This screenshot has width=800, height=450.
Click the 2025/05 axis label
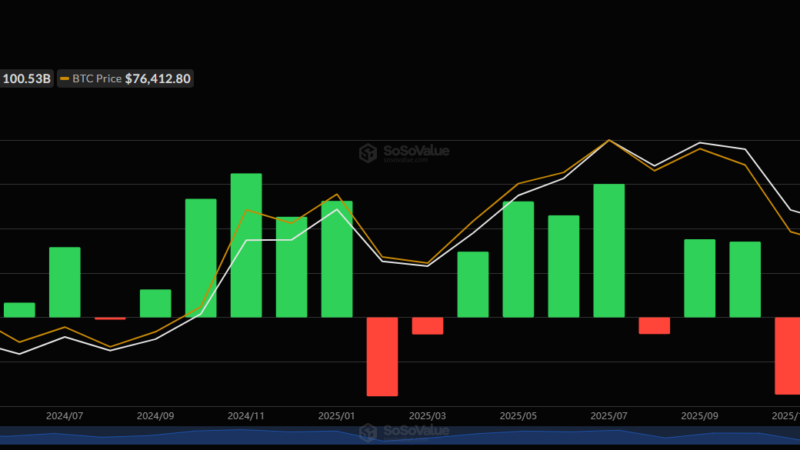pos(518,416)
